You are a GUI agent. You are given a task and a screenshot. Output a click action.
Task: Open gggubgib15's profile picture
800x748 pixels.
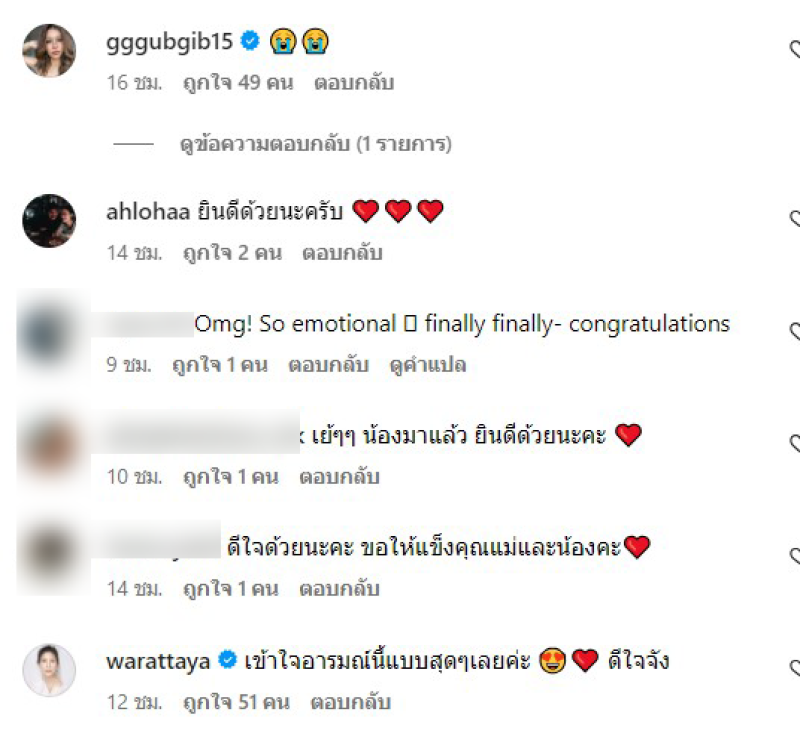click(x=49, y=50)
